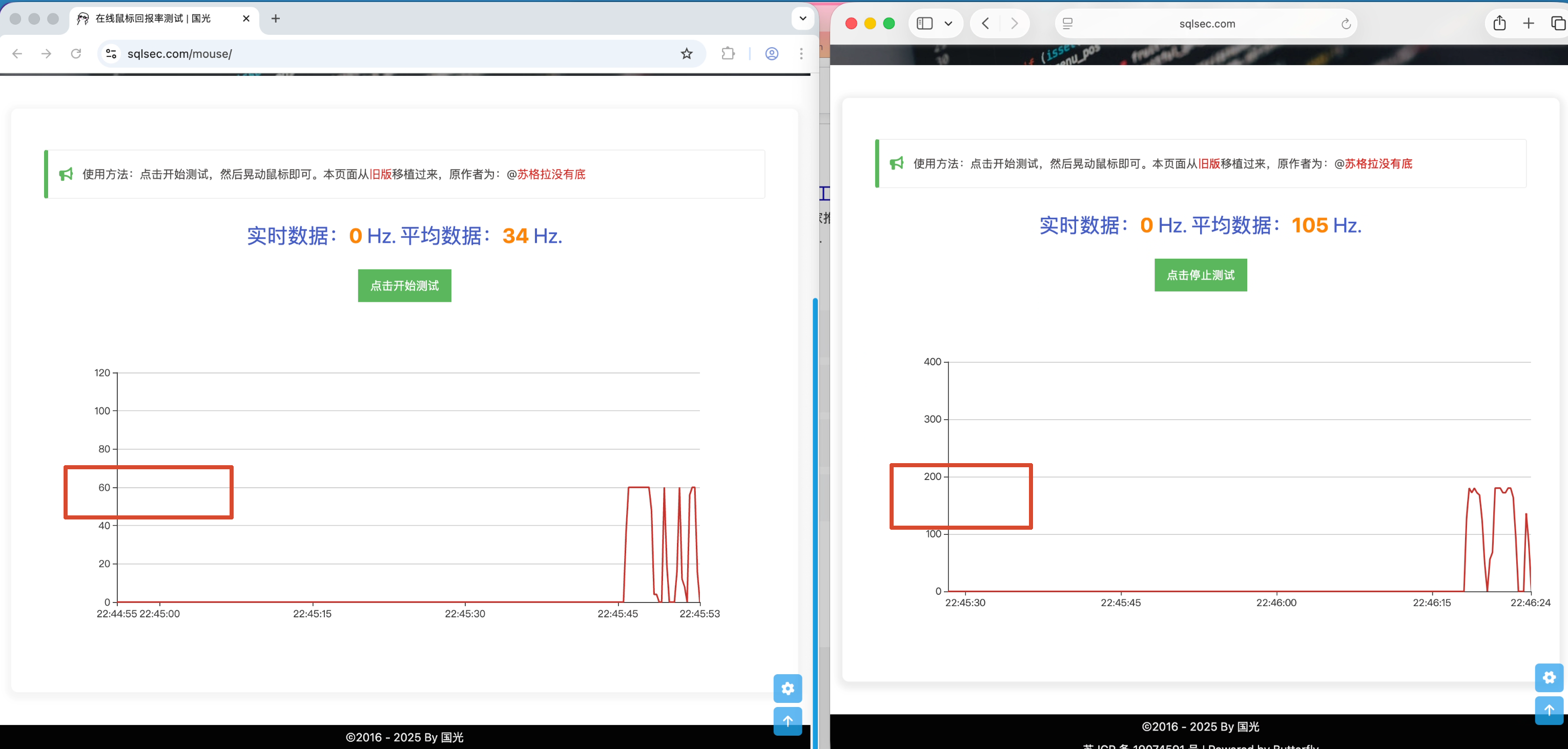Screen dimensions: 1568x749
Task: Open Chrome three-dot menu
Action: (801, 54)
